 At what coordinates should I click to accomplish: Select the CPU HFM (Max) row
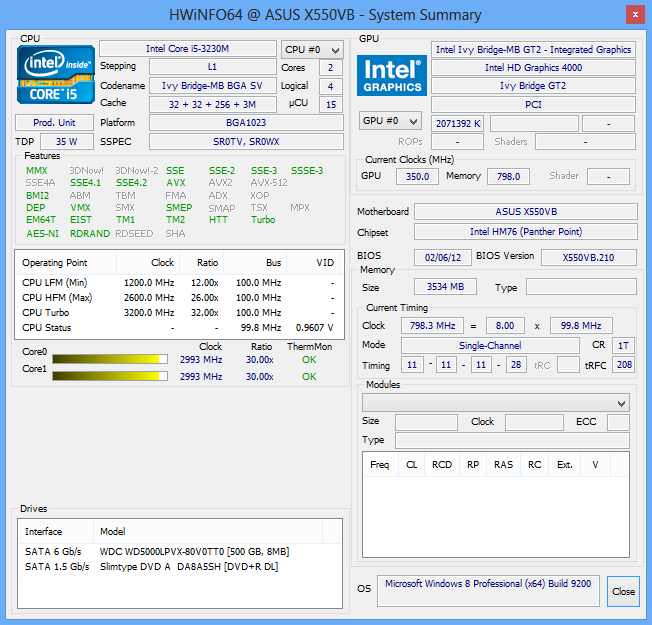pos(179,298)
